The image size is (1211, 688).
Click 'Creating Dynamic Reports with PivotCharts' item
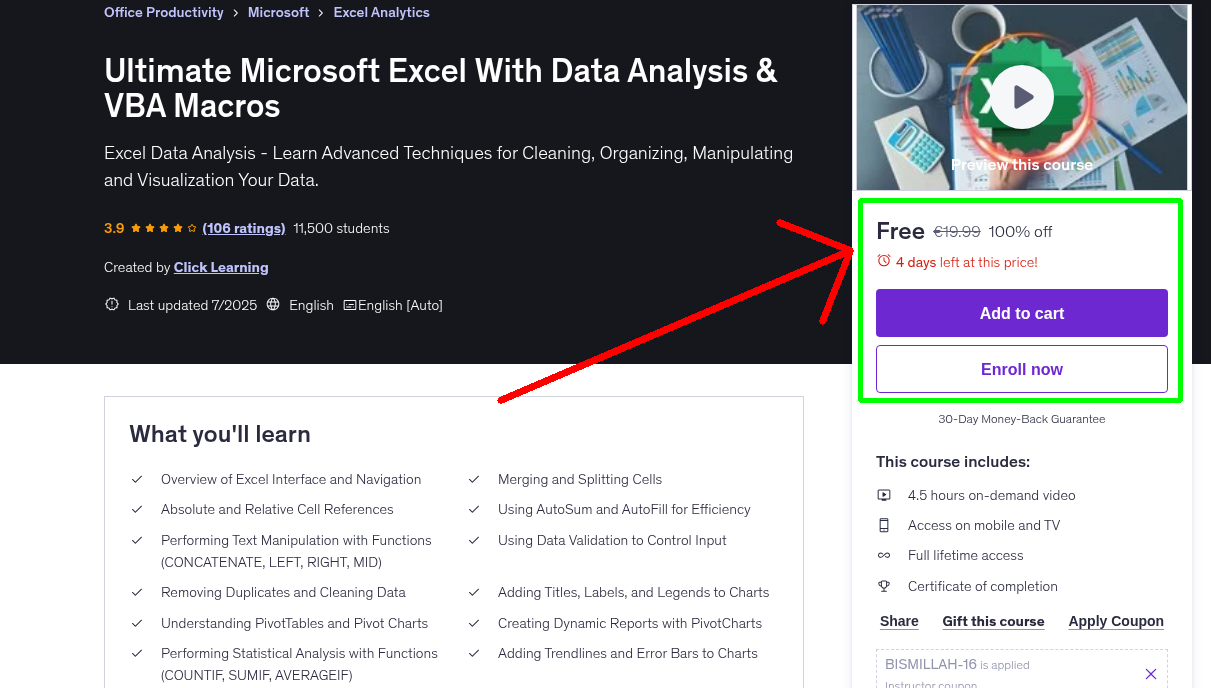(630, 623)
